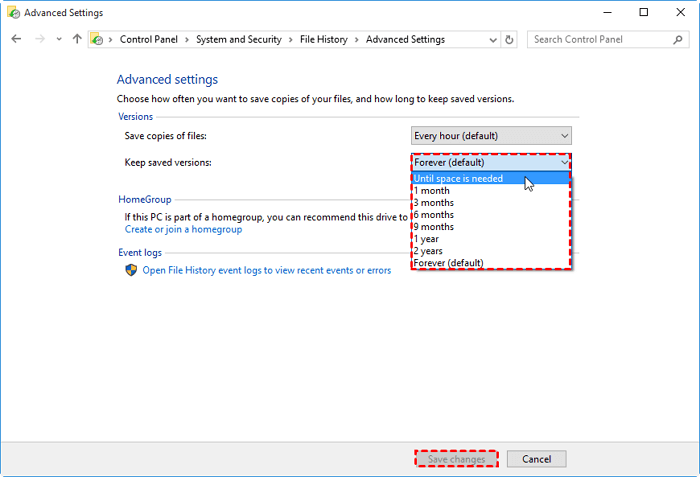Open the recent locations chevron

click(59, 39)
